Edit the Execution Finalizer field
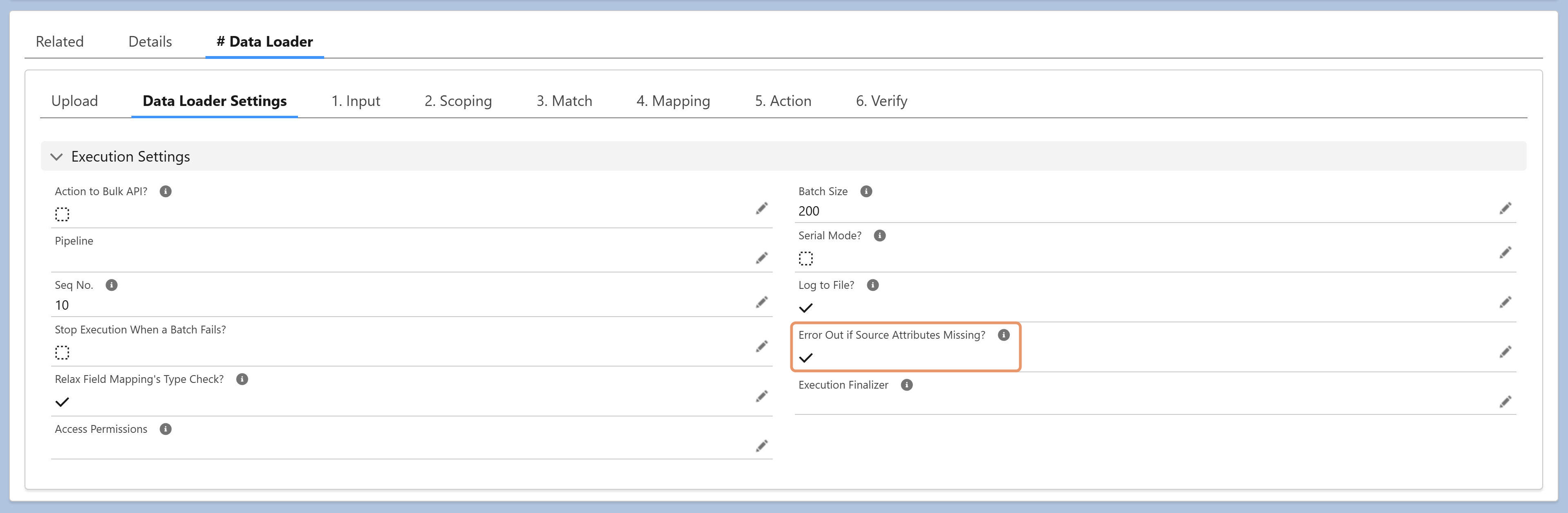This screenshot has height=513, width=1568. point(1505,402)
